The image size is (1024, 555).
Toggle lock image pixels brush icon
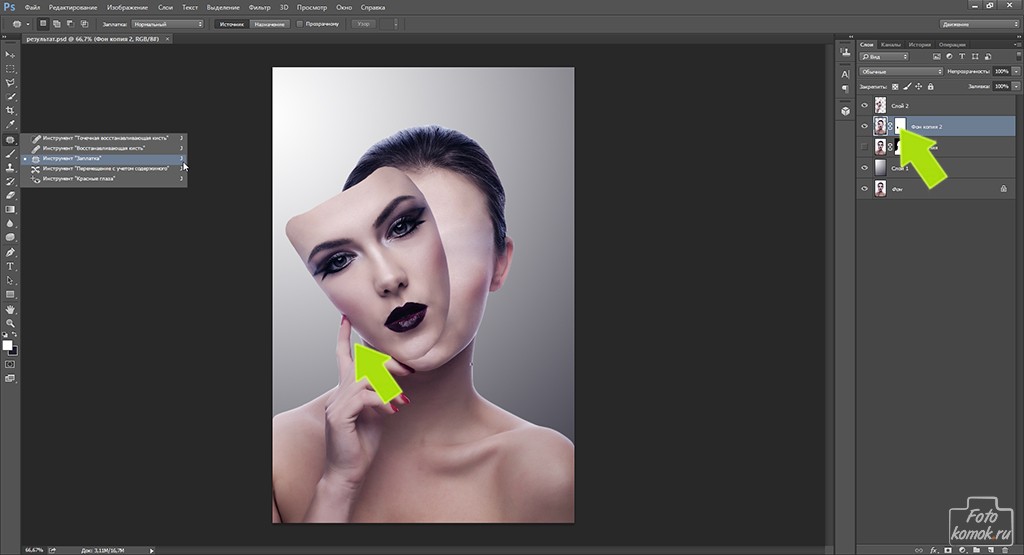point(907,86)
